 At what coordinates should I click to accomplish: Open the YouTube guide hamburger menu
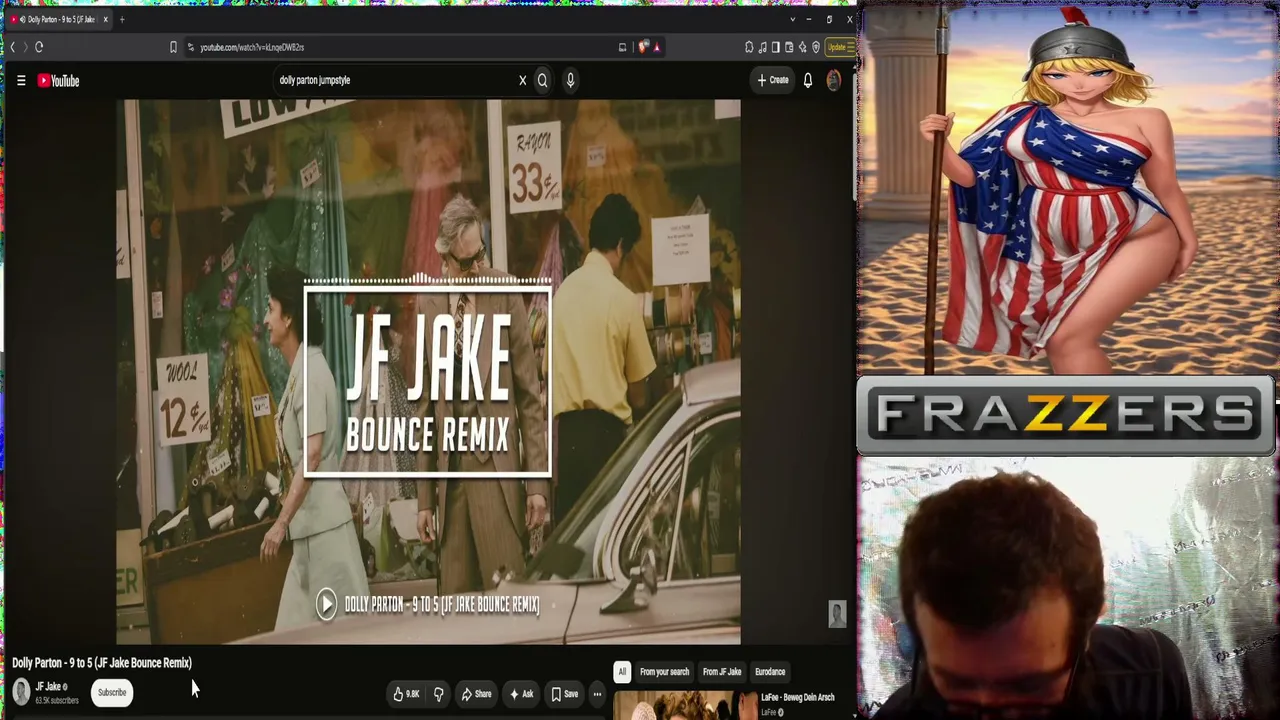pyautogui.click(x=21, y=81)
